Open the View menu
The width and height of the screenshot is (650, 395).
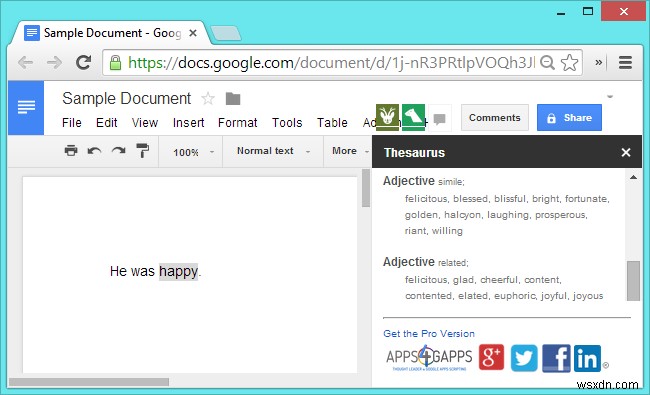tap(145, 123)
